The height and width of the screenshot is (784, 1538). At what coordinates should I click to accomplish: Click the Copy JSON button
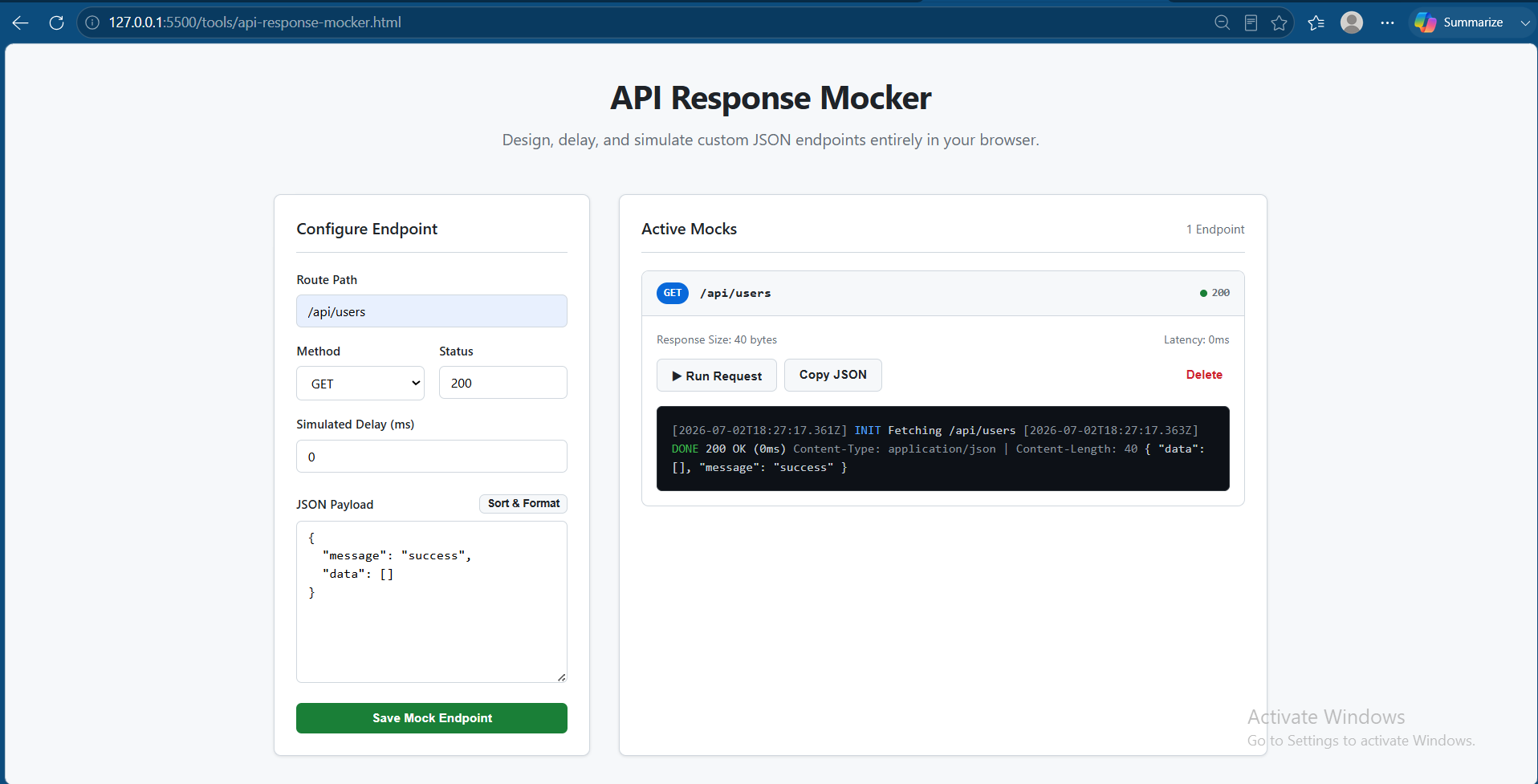pos(833,375)
